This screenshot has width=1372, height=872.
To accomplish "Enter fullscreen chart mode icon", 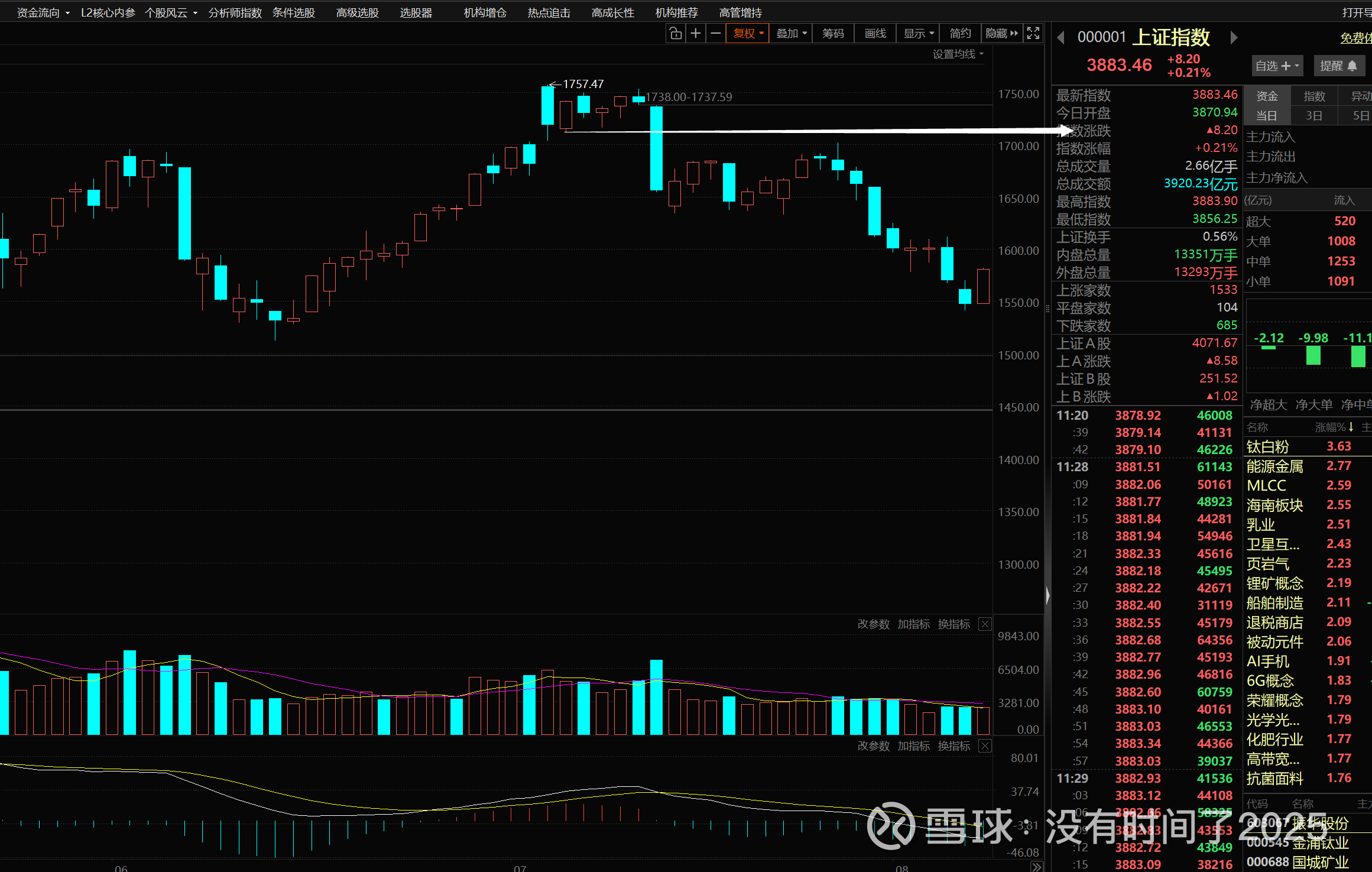I will pos(1033,34).
